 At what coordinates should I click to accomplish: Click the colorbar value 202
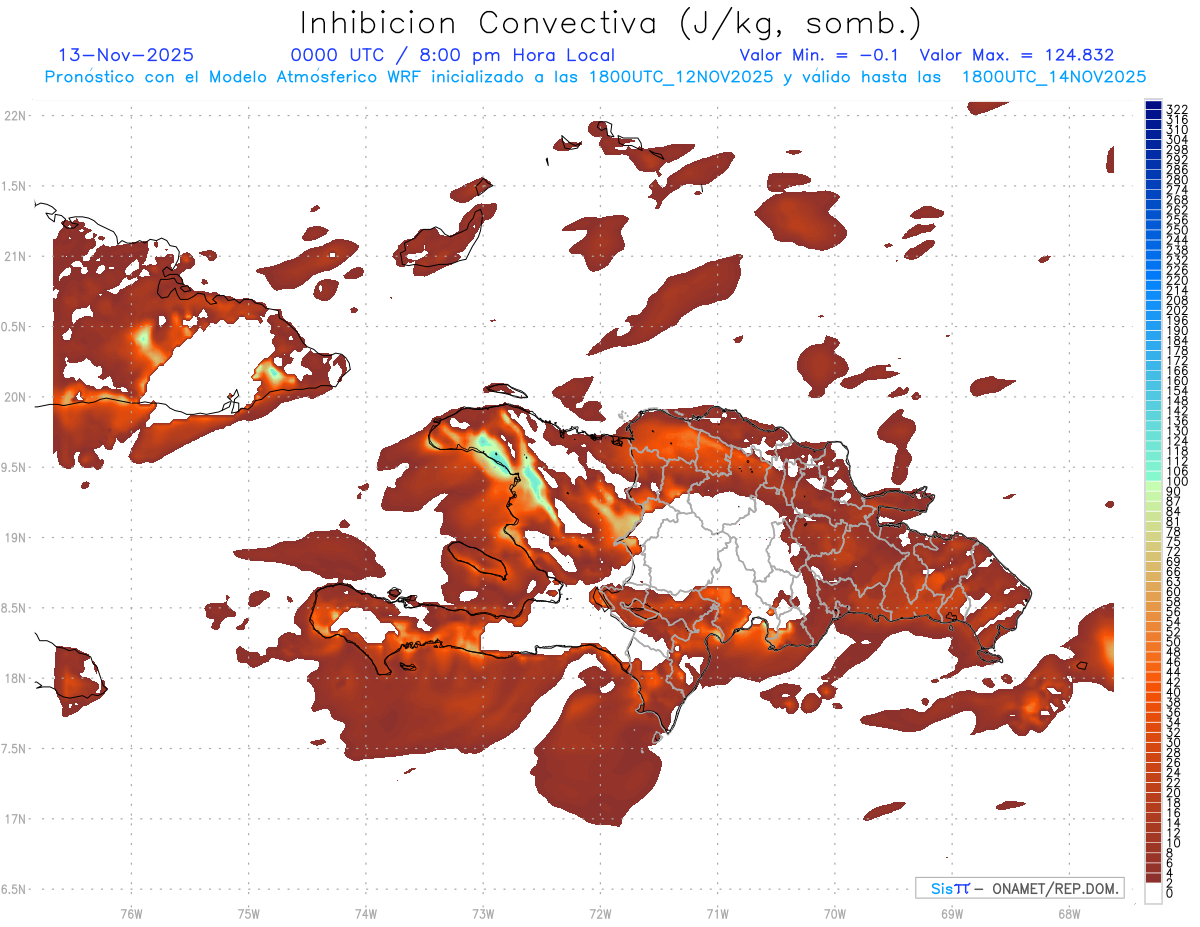(1177, 310)
